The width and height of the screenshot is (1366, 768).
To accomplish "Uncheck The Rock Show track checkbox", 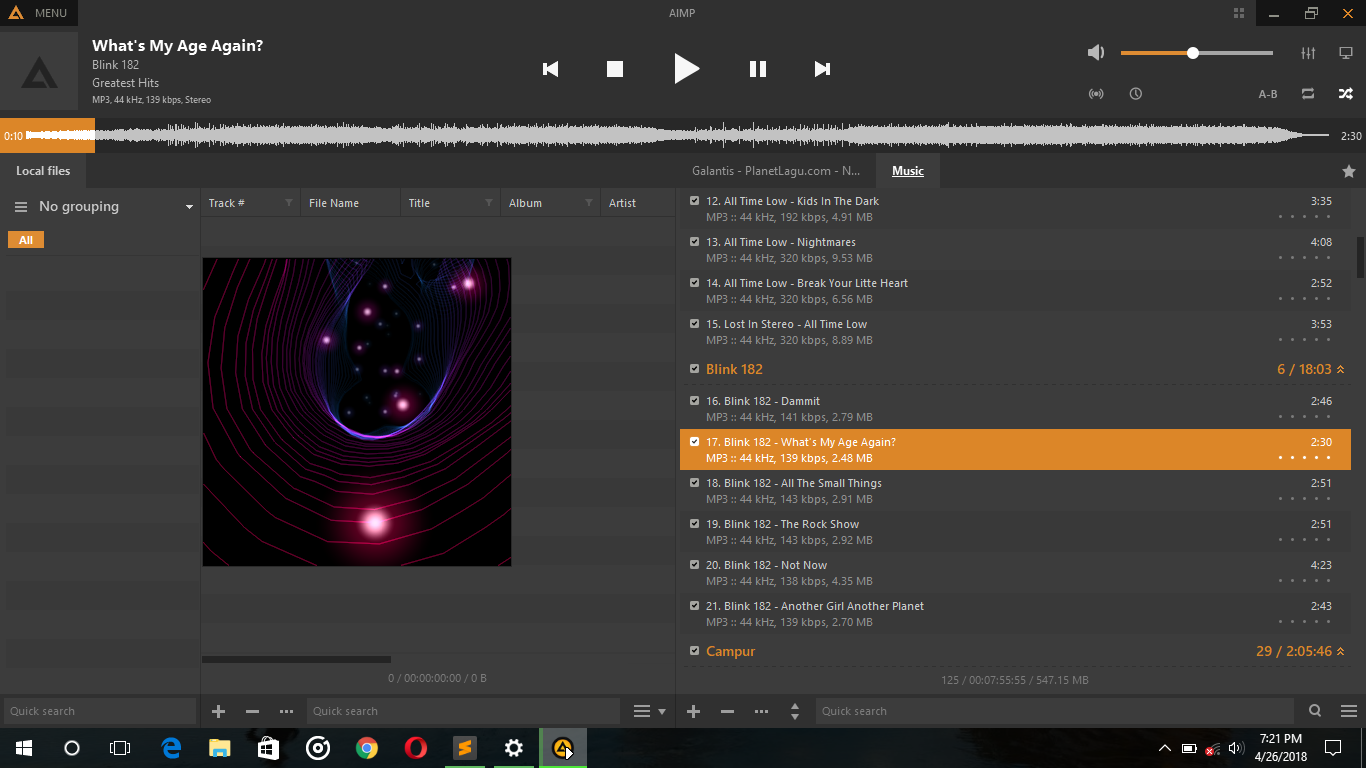I will click(695, 524).
